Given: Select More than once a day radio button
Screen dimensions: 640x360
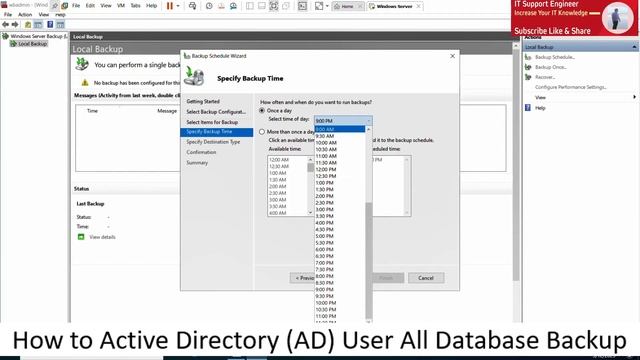Looking at the screenshot, I should click(262, 132).
